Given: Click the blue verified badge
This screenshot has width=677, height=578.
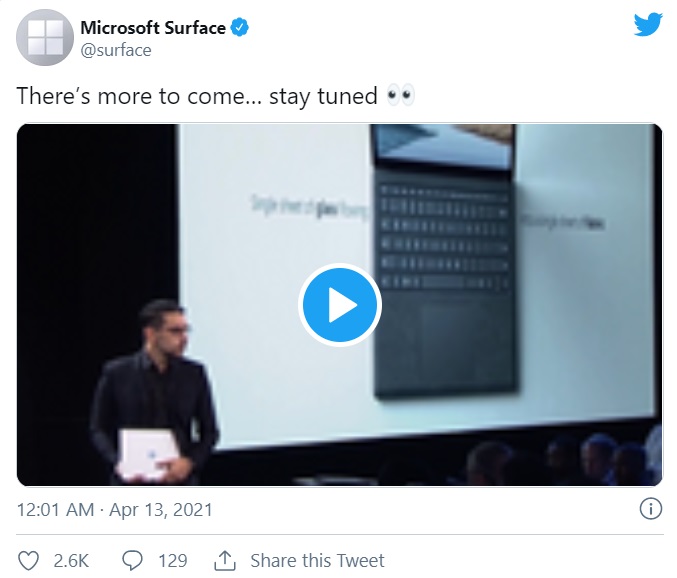Looking at the screenshot, I should 240,28.
